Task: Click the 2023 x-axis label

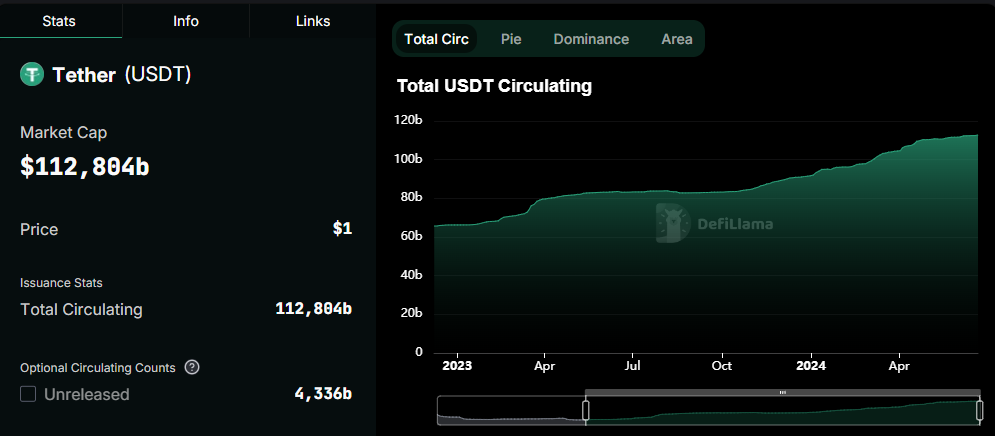Action: 457,366
